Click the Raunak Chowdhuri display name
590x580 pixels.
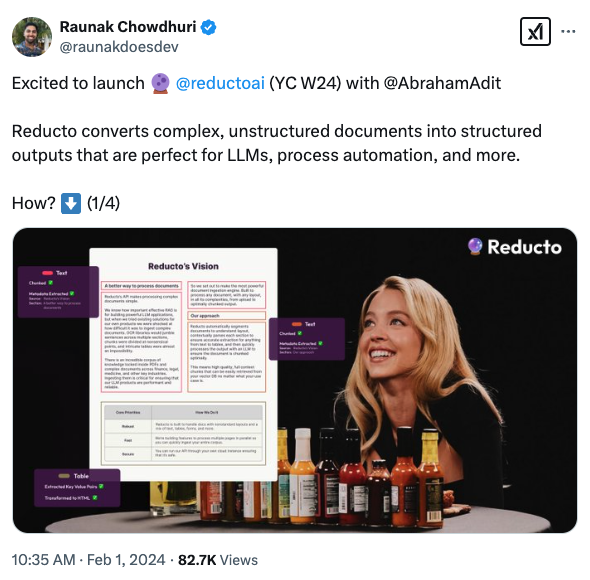[x=128, y=27]
